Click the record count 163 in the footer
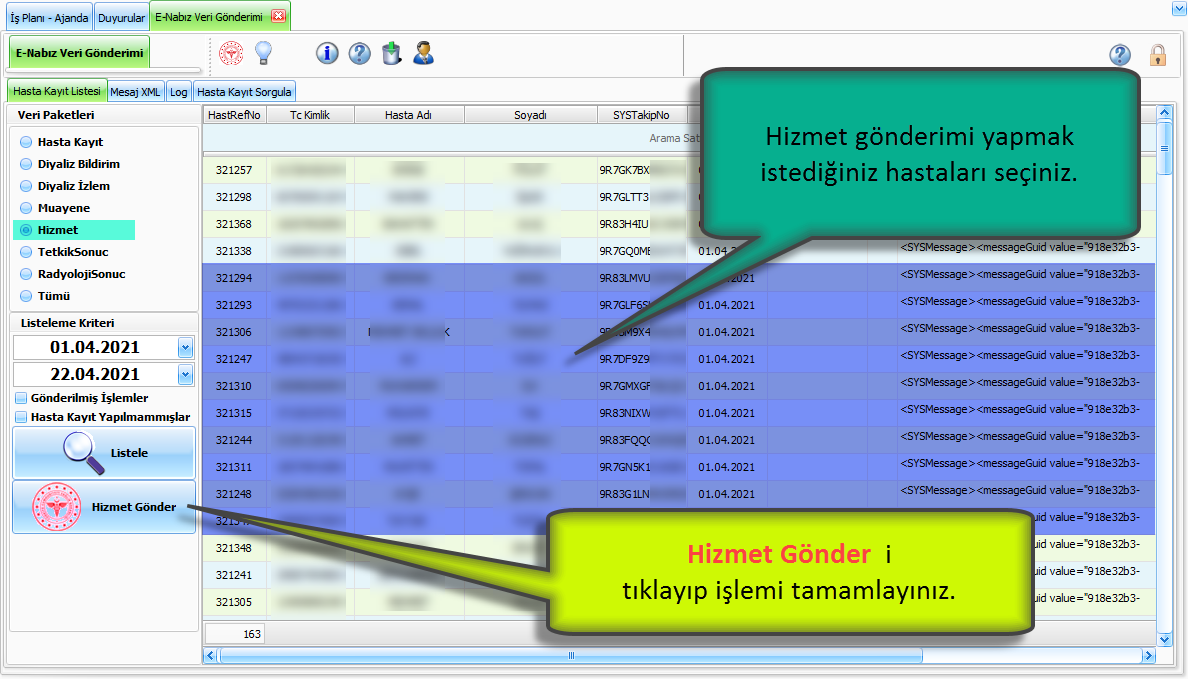This screenshot has height=679, width=1188. click(x=235, y=634)
